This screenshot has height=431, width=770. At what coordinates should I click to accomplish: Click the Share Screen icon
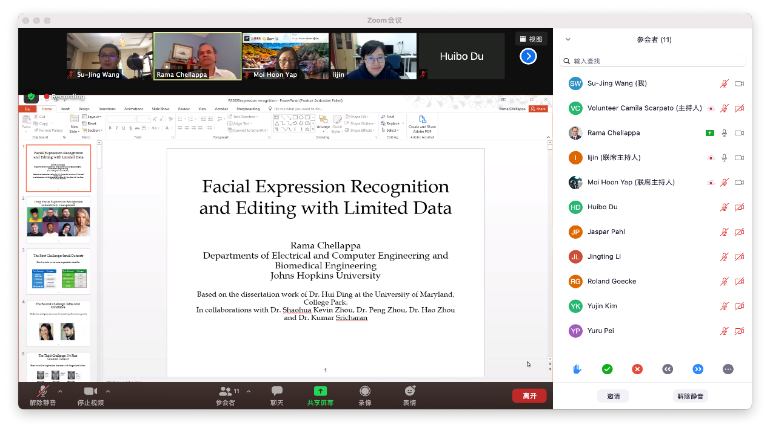point(320,391)
